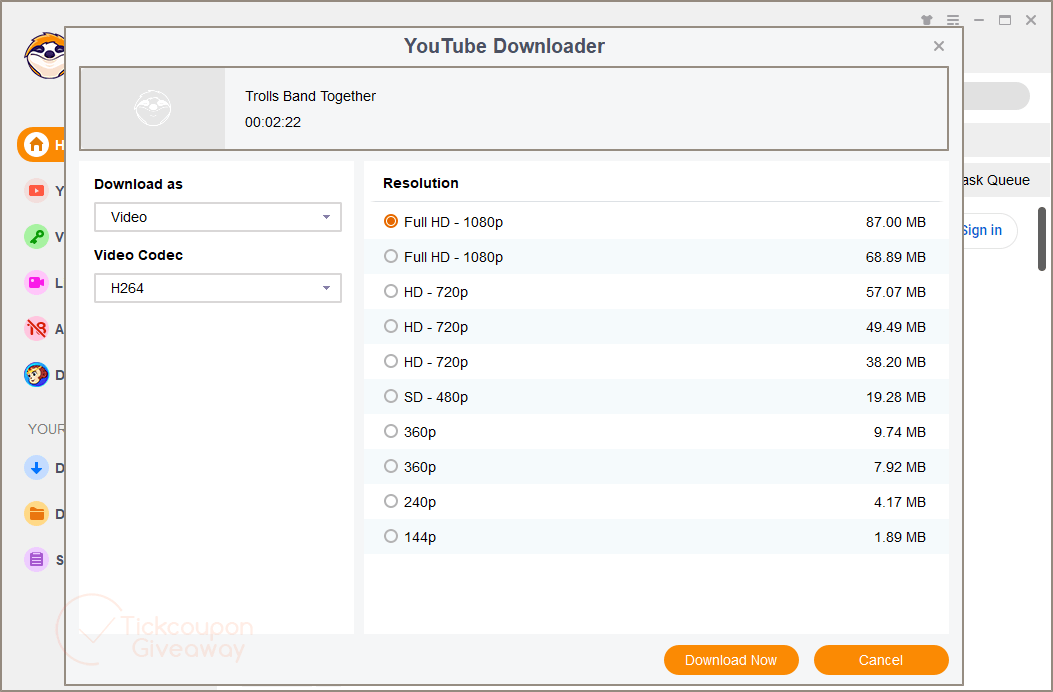Choose 144p 1.89 MB option
Image resolution: width=1053 pixels, height=692 pixels.
click(656, 536)
